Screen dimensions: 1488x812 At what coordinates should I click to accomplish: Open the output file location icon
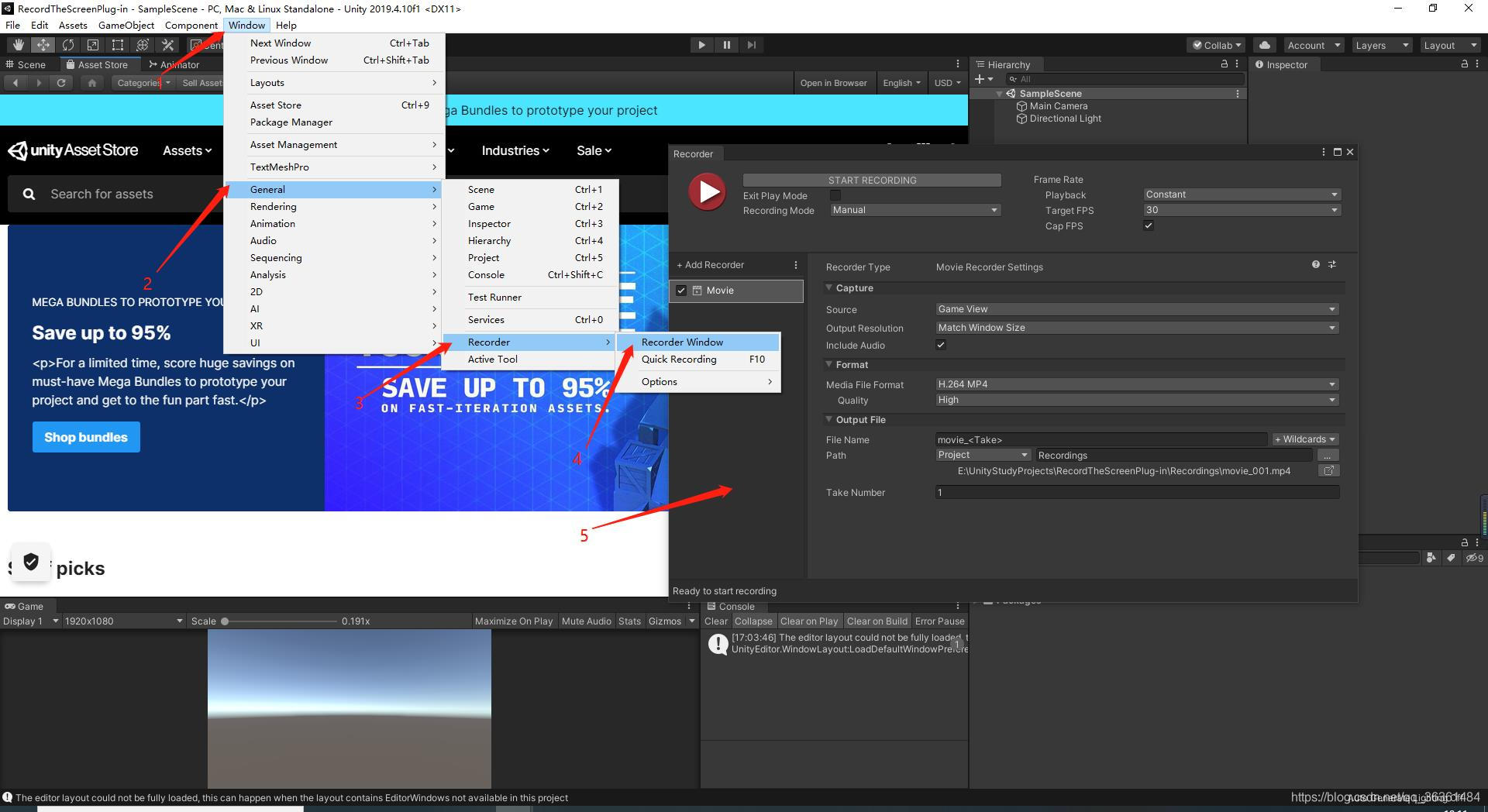point(1328,471)
